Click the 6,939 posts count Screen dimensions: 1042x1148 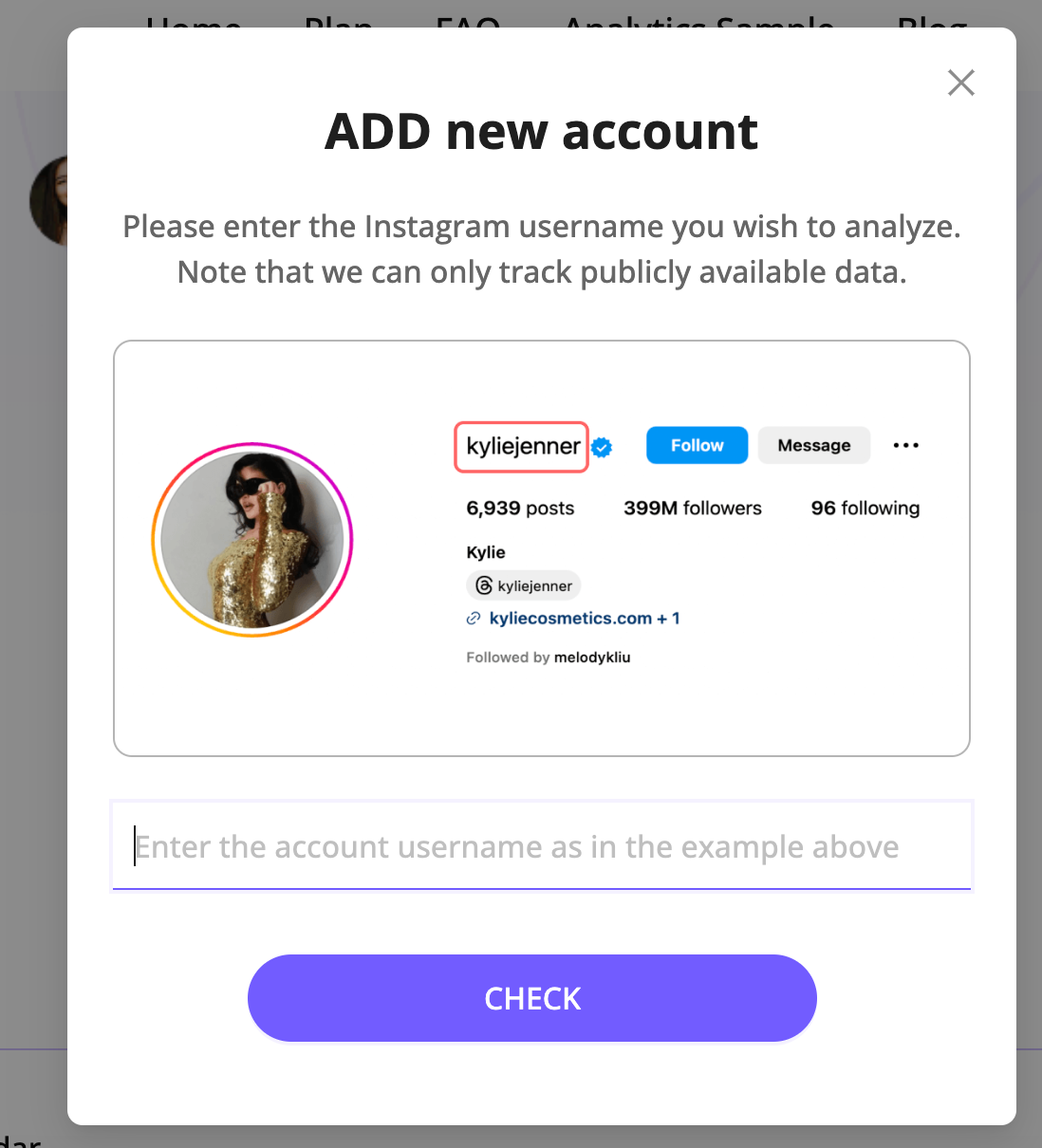tap(520, 509)
